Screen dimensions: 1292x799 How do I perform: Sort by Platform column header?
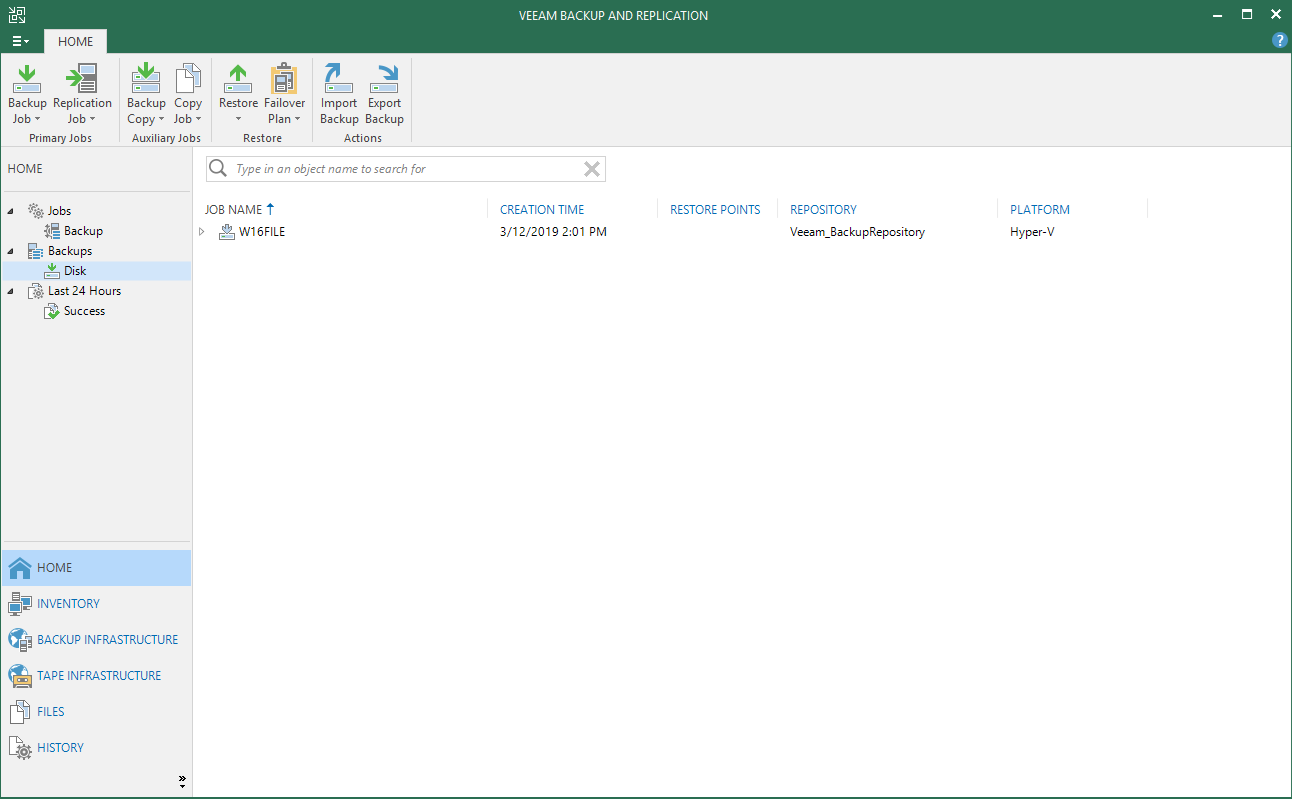[x=1040, y=210]
